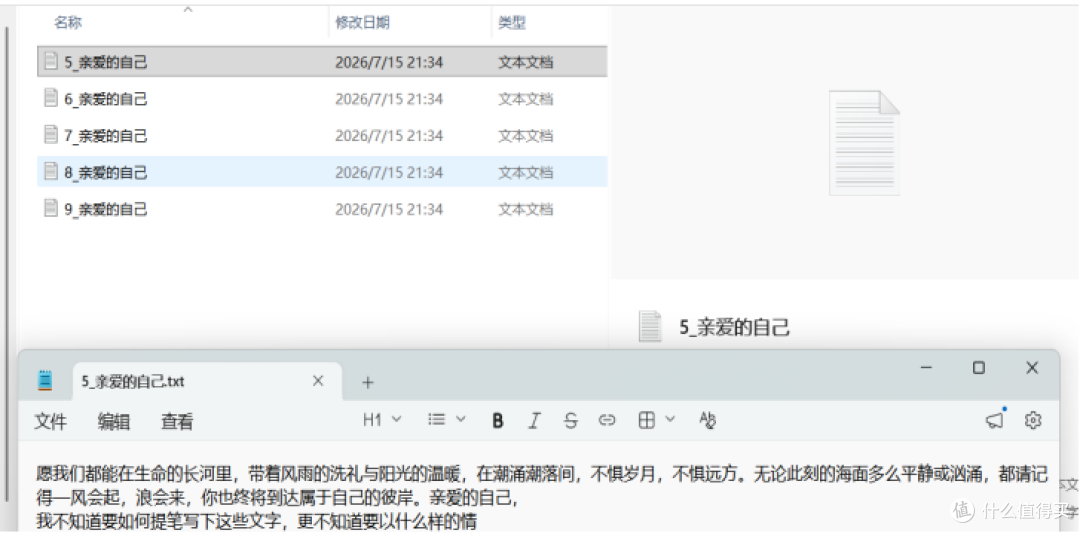Sort by the 修改日期 column header

coord(362,23)
